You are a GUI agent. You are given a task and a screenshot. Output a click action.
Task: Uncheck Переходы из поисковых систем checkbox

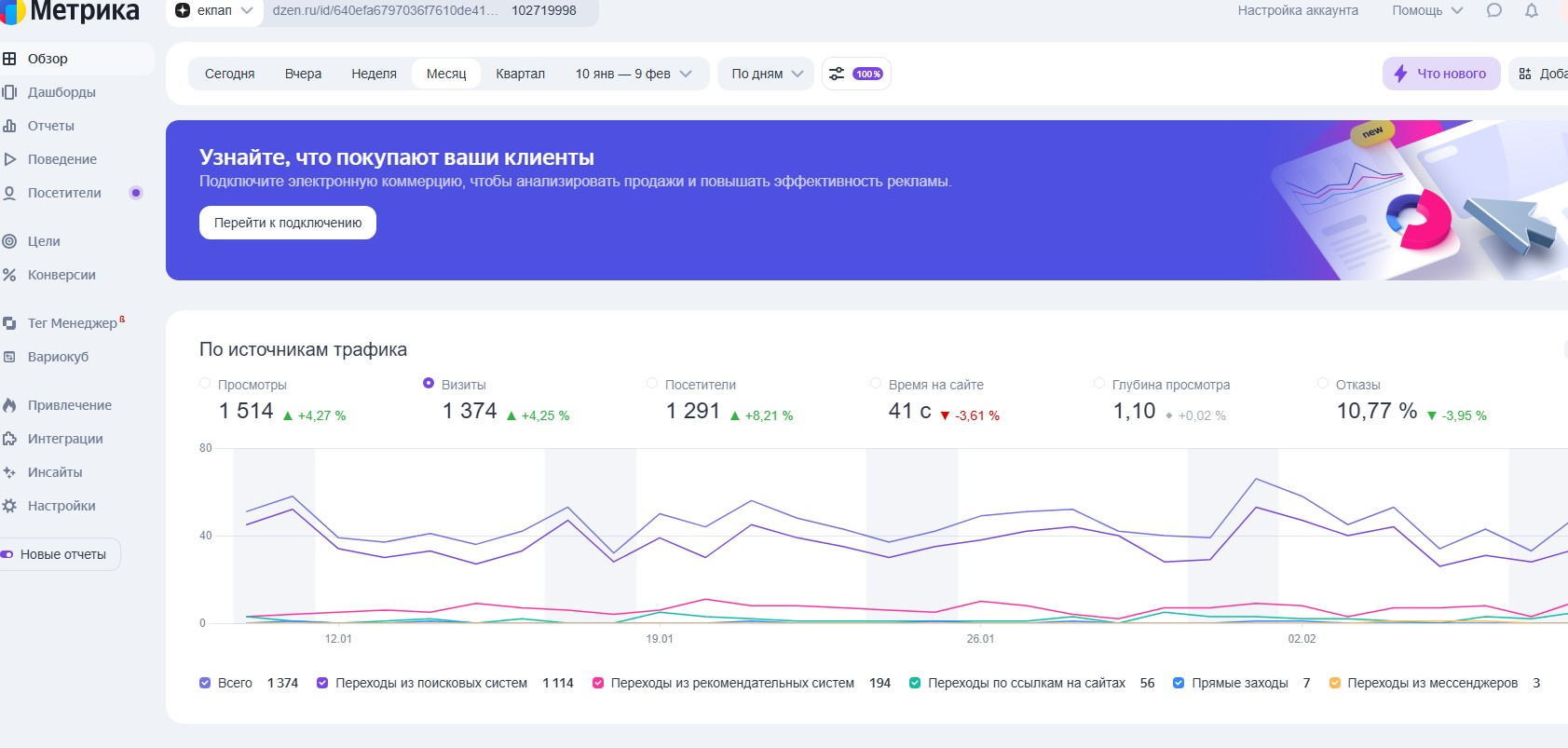[322, 683]
